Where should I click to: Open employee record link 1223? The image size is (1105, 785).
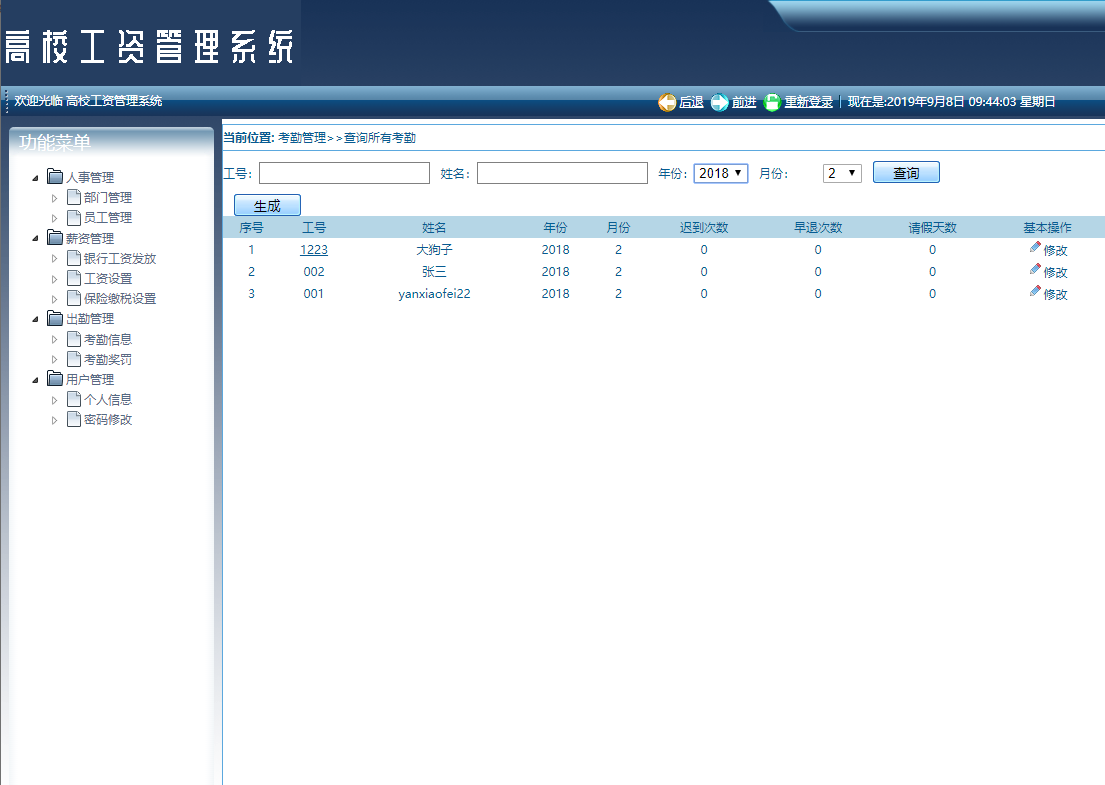click(x=314, y=249)
